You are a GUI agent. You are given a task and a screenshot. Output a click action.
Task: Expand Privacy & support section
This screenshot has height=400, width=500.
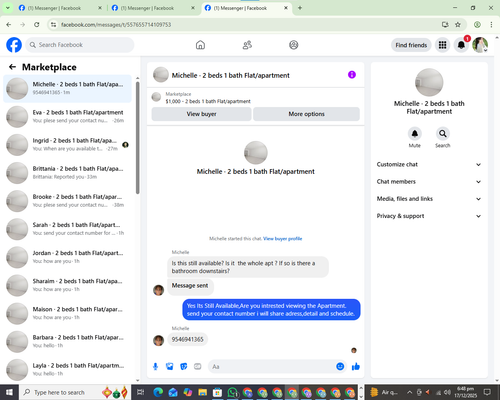tap(429, 216)
